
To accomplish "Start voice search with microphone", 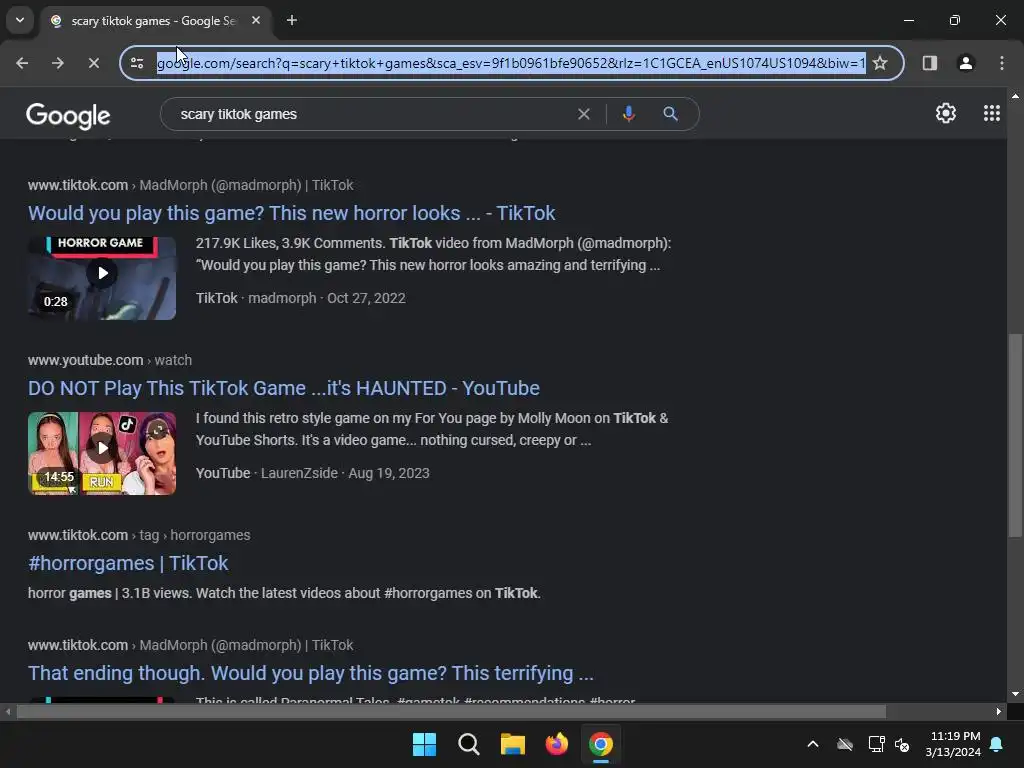I will pos(628,114).
